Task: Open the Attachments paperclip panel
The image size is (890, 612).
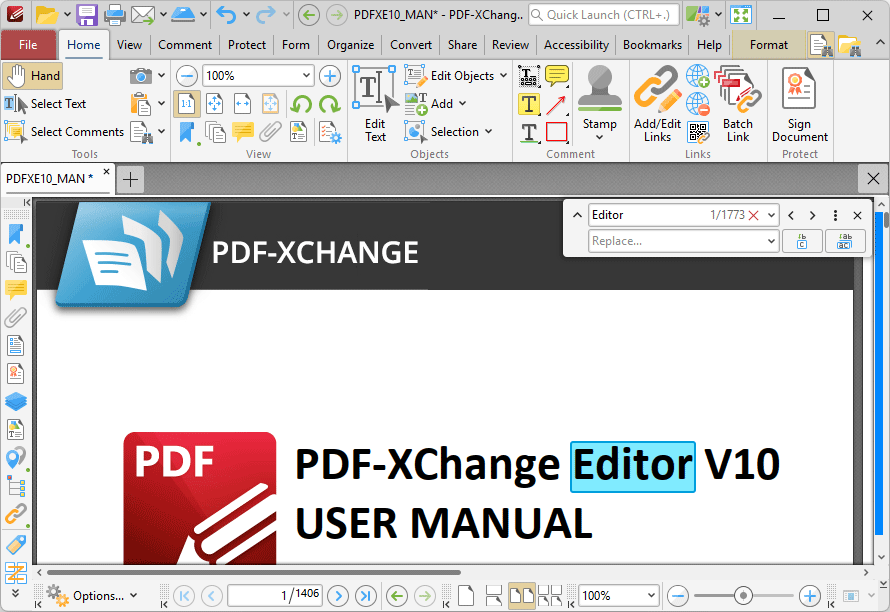Action: pyautogui.click(x=15, y=317)
